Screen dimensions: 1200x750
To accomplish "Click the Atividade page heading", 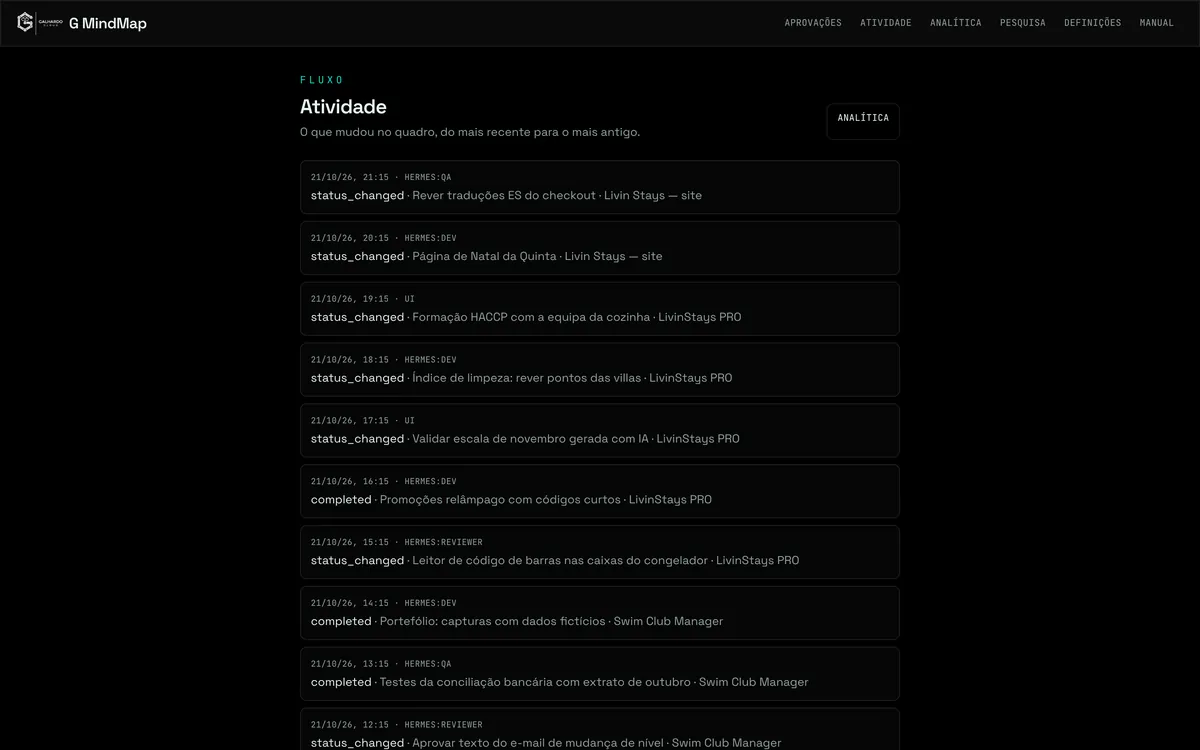I will coord(343,107).
